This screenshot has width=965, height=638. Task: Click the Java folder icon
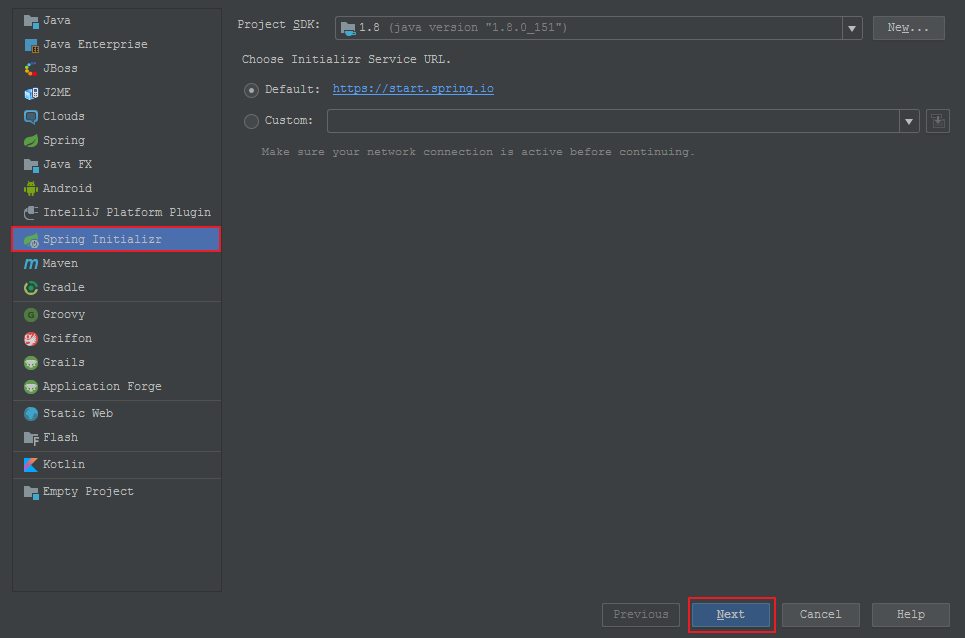click(31, 21)
